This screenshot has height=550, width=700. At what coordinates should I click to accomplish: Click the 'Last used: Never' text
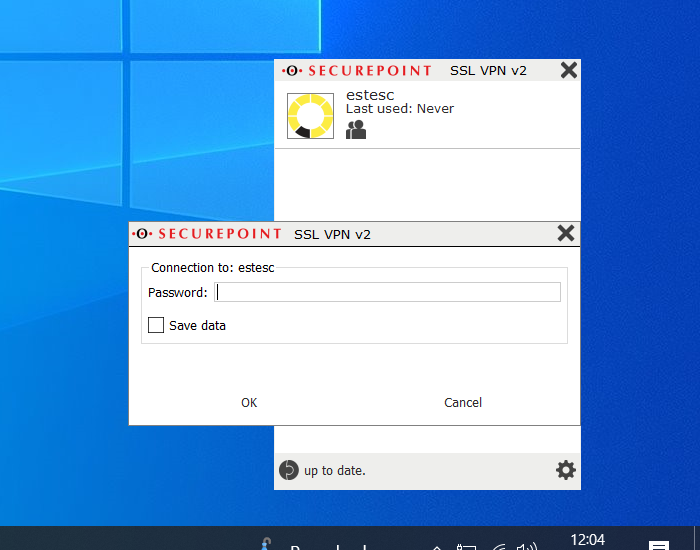(400, 108)
